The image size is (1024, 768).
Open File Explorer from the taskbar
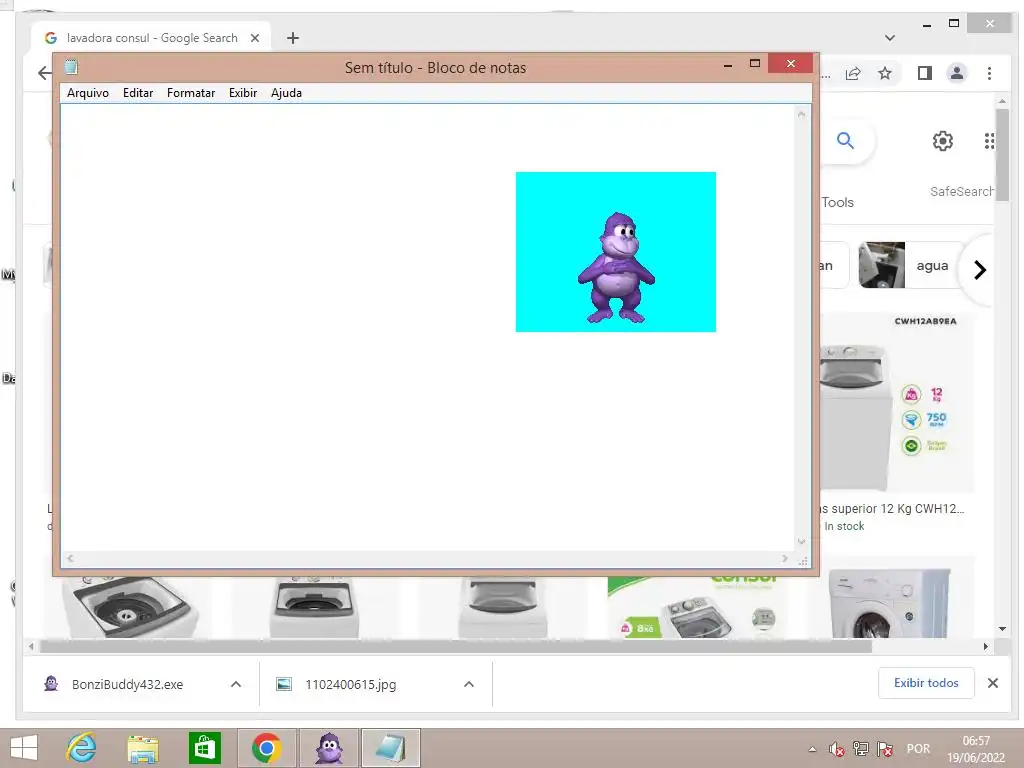coord(143,748)
